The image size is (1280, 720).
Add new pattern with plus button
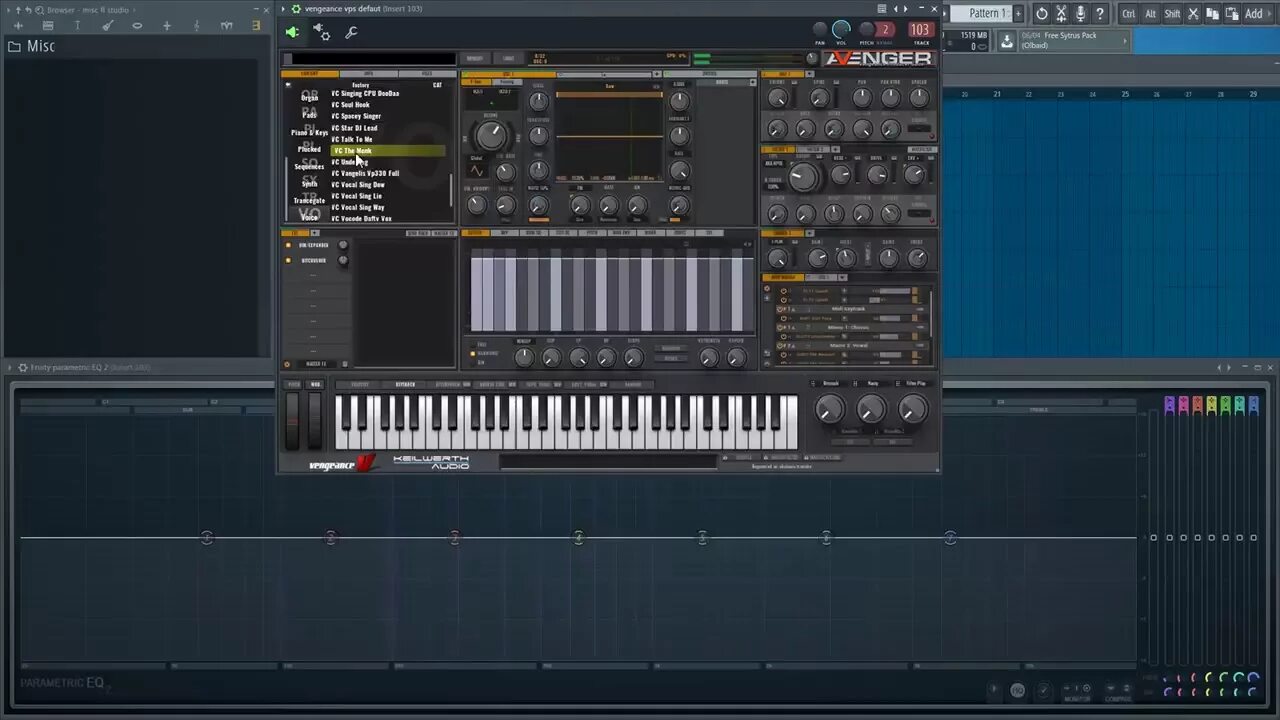pos(1019,13)
